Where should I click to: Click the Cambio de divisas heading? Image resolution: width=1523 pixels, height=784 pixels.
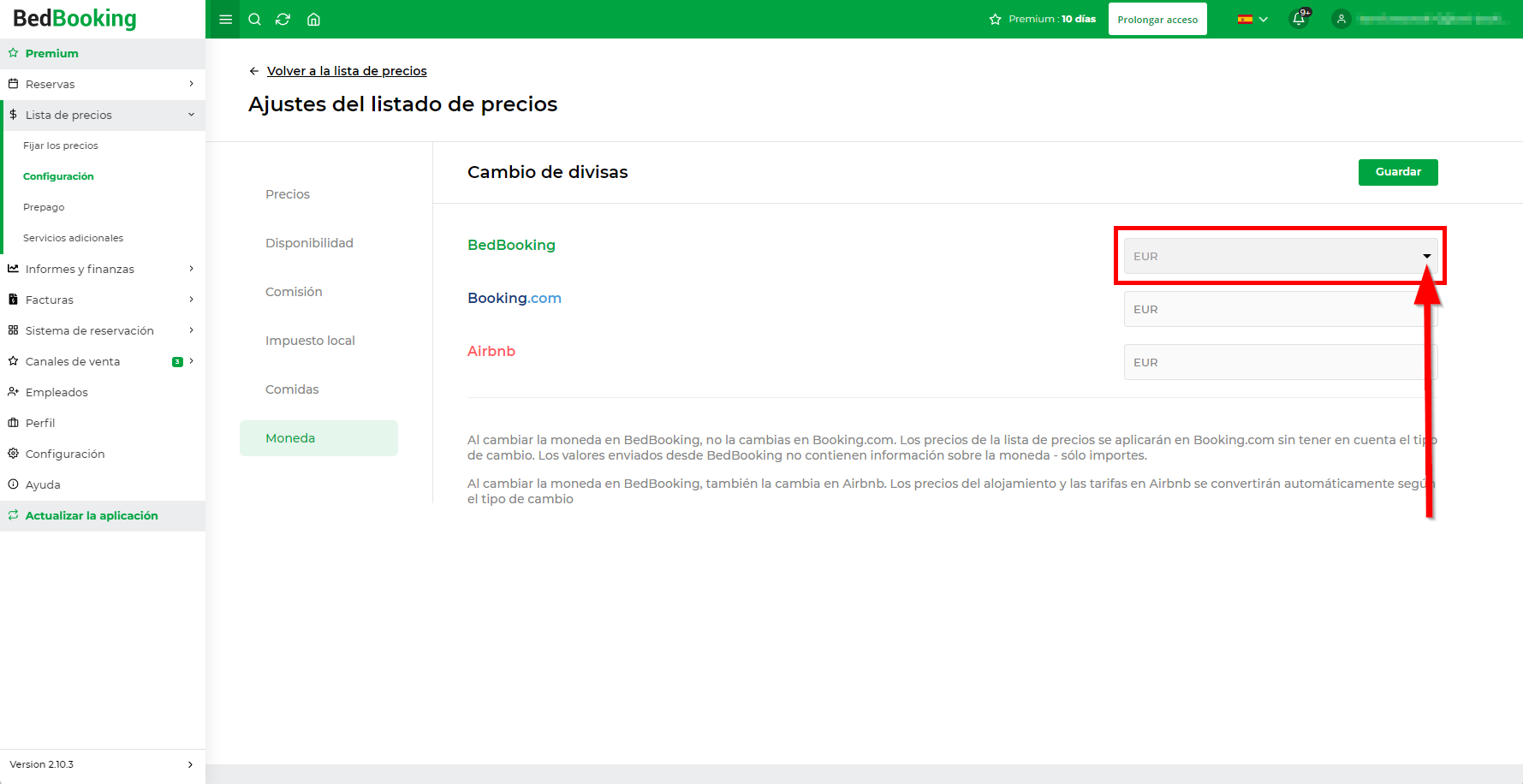(548, 172)
